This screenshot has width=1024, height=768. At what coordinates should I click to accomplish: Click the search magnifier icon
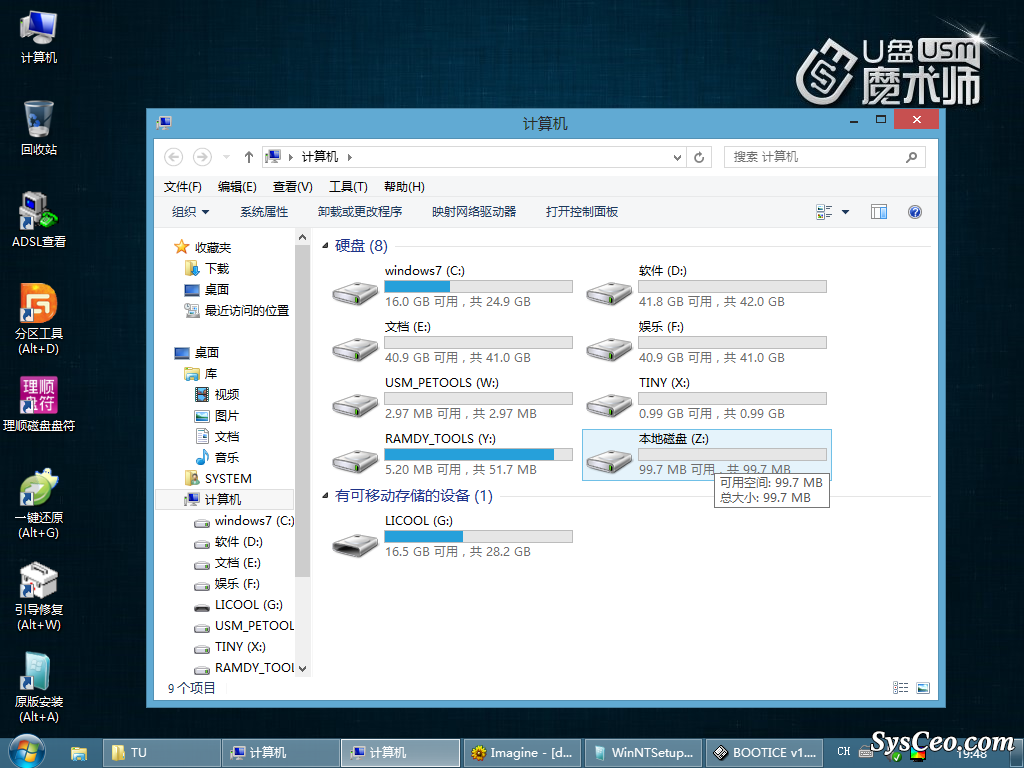click(x=912, y=157)
